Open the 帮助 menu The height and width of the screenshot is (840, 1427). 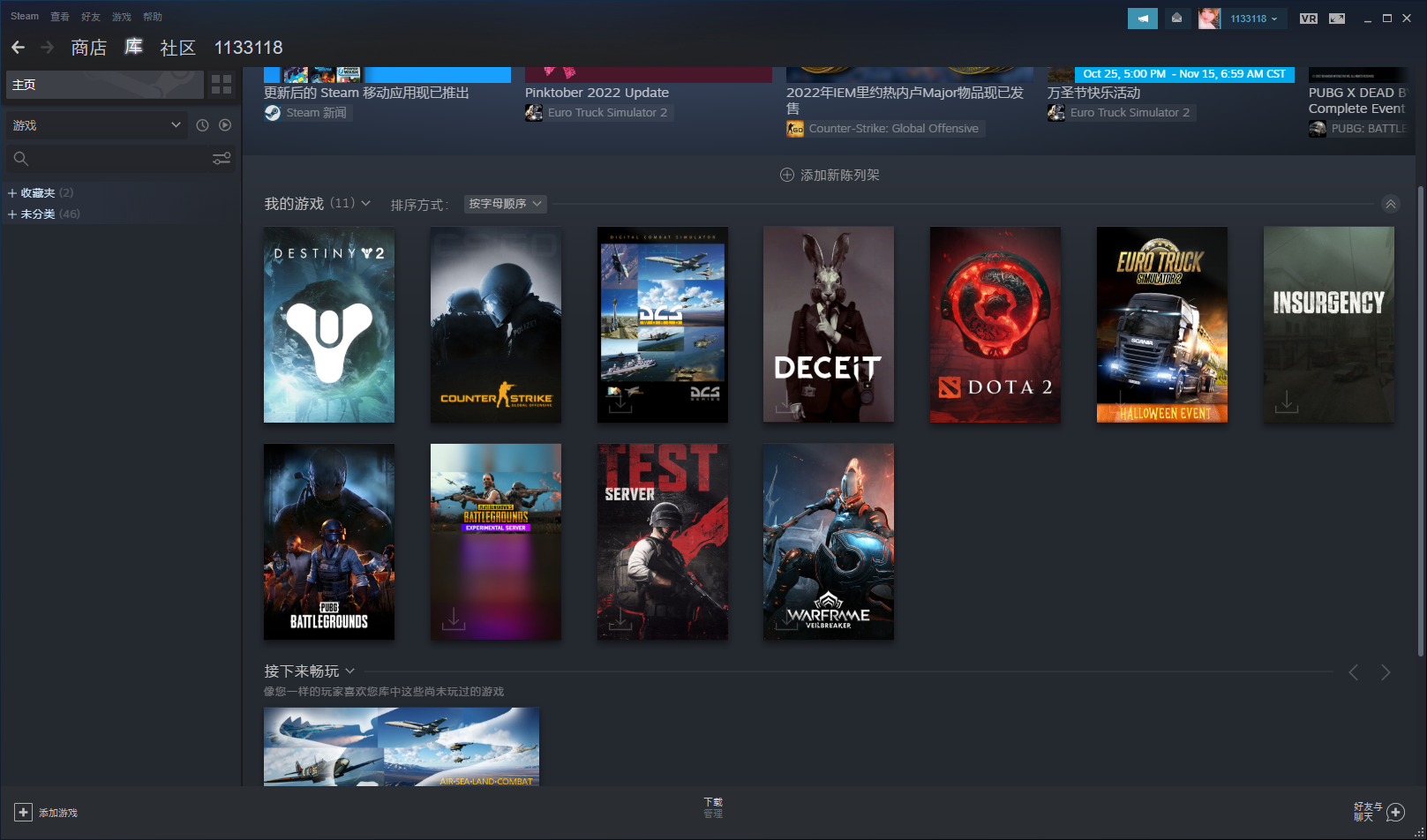point(153,16)
